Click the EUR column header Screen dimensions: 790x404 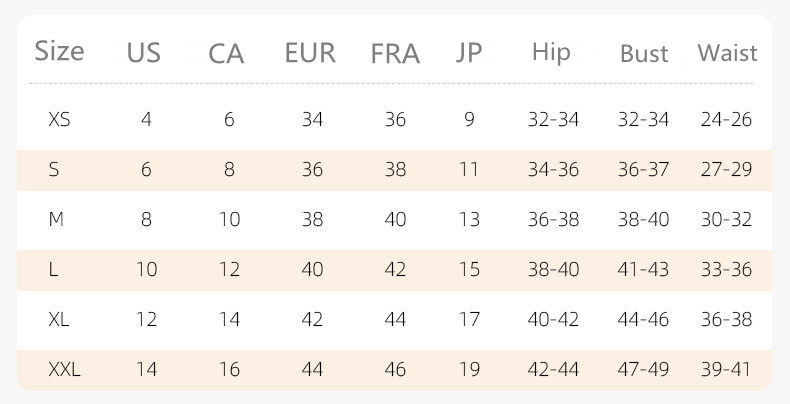pyautogui.click(x=310, y=53)
